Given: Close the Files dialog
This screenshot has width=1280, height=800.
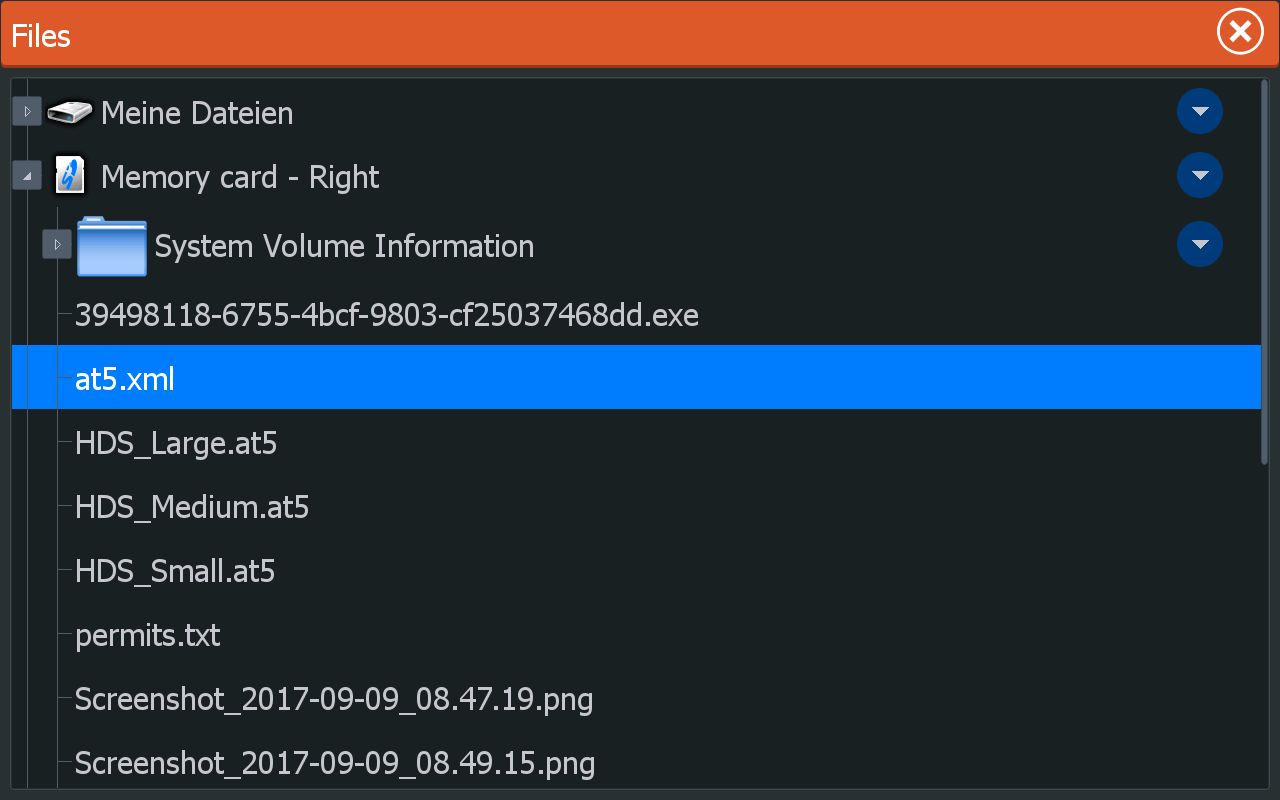Looking at the screenshot, I should tap(1240, 33).
